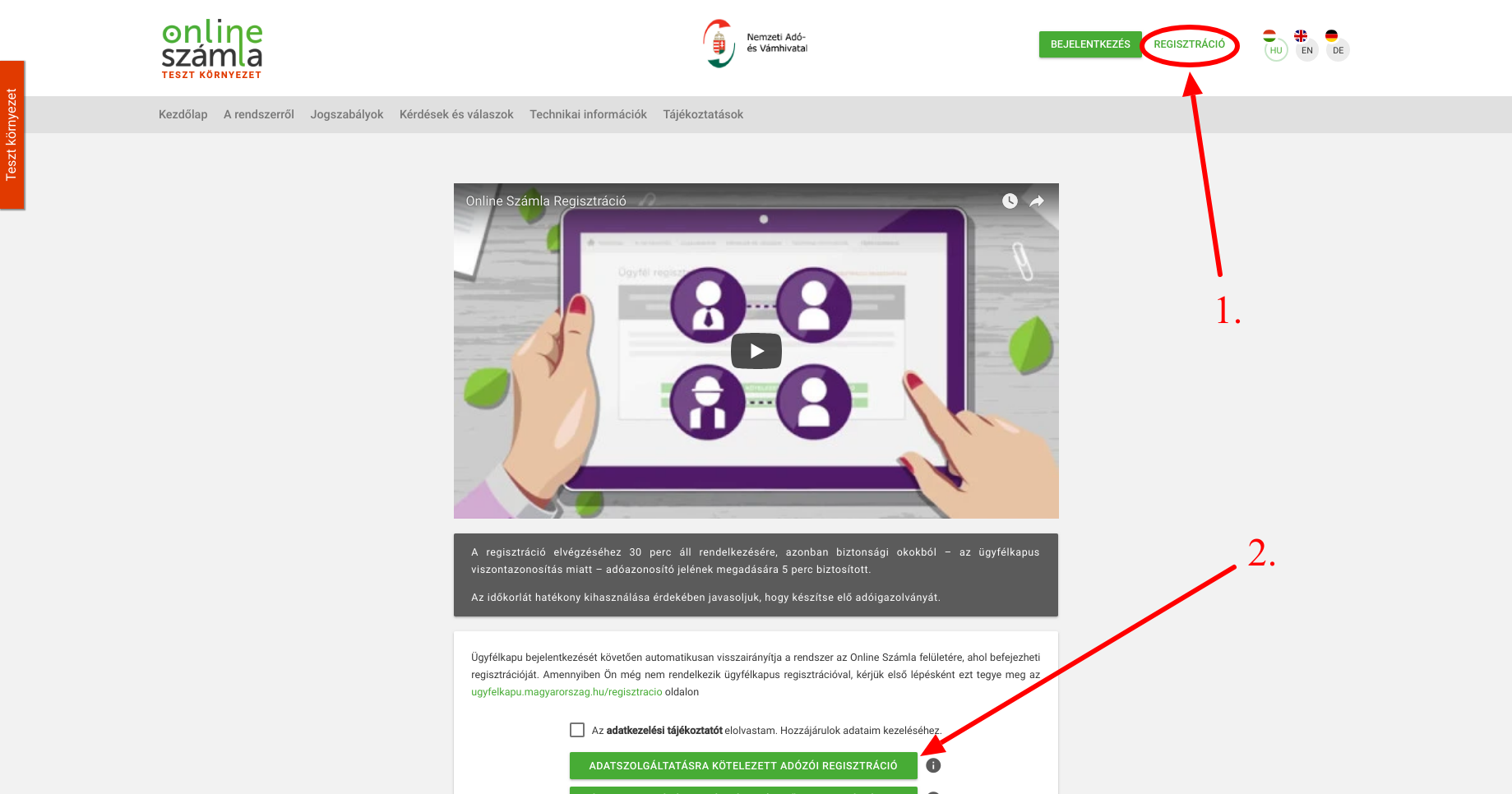Click info icon beside Adózói Regisztráció button
This screenshot has height=794, width=1512.
pyautogui.click(x=933, y=765)
